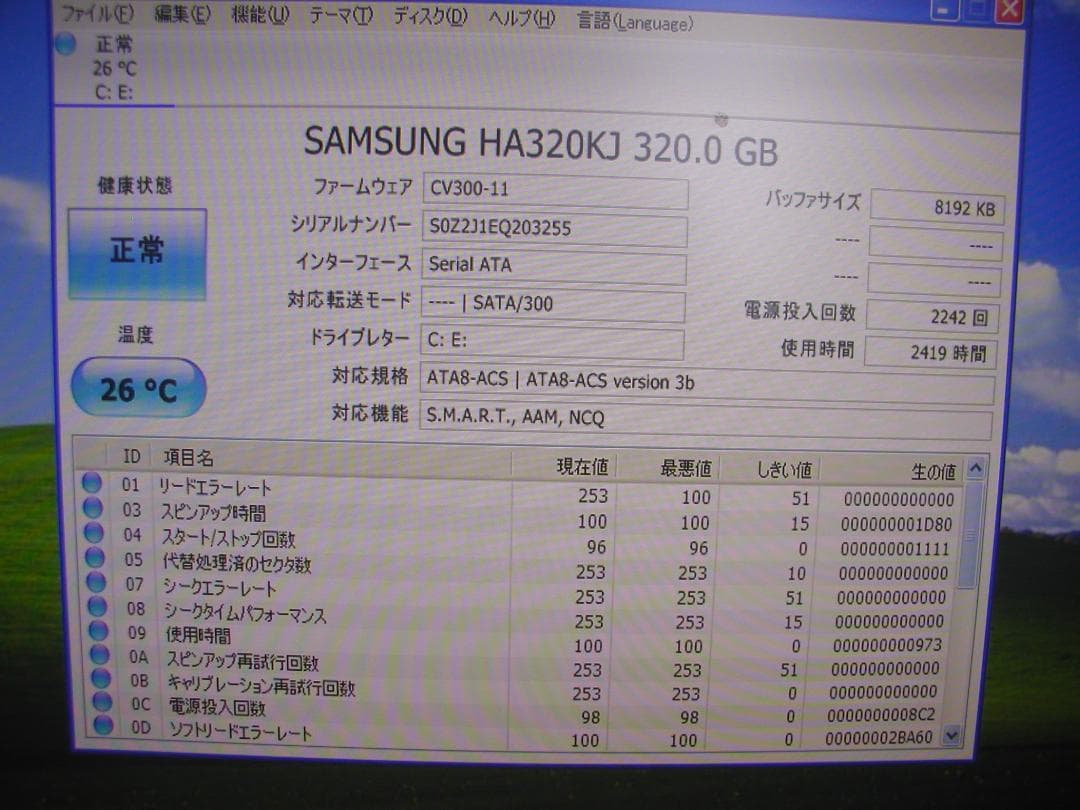Click the status icon for スピンアップ時間
This screenshot has width=1080, height=810.
91,509
